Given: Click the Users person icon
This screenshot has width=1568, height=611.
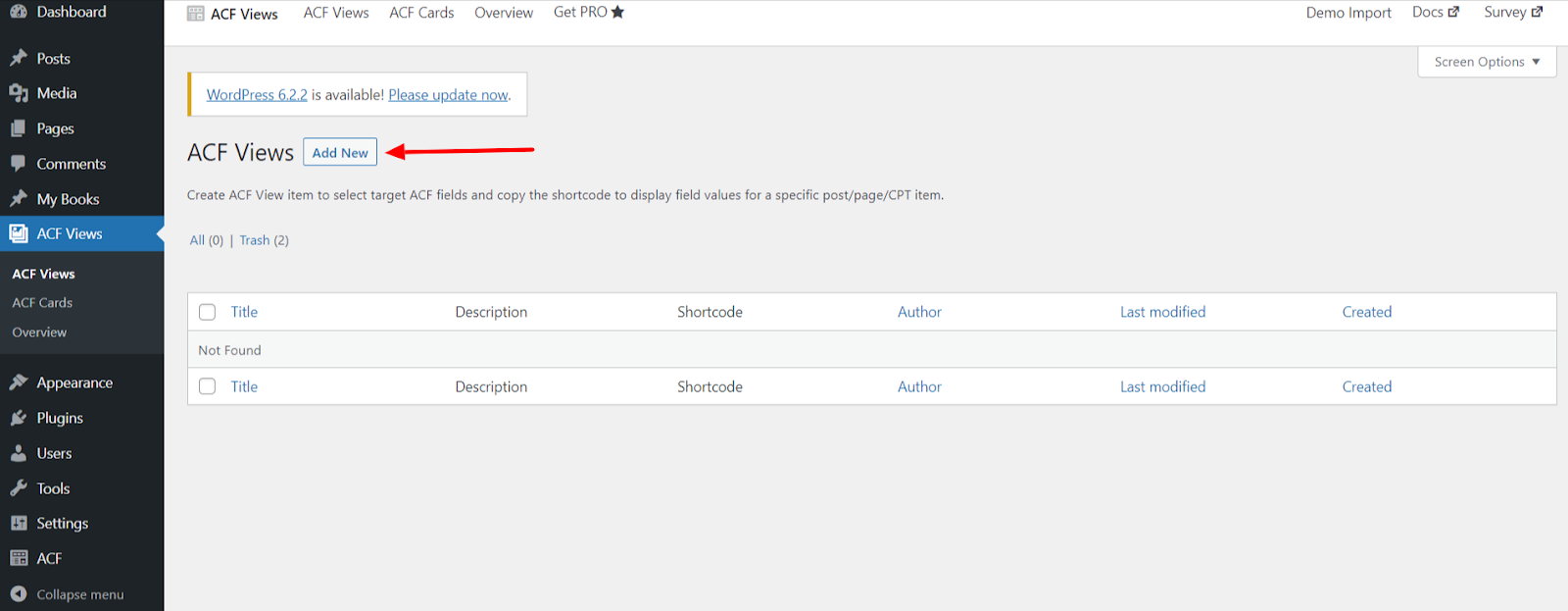Looking at the screenshot, I should [x=19, y=453].
